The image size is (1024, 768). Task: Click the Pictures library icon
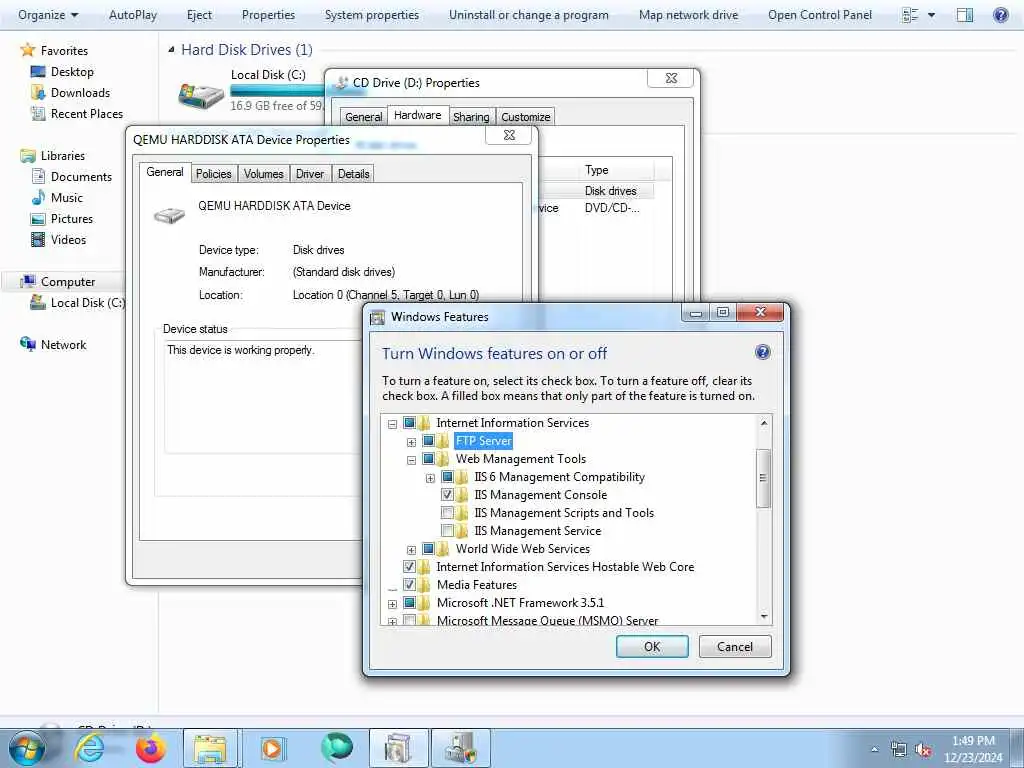point(38,218)
